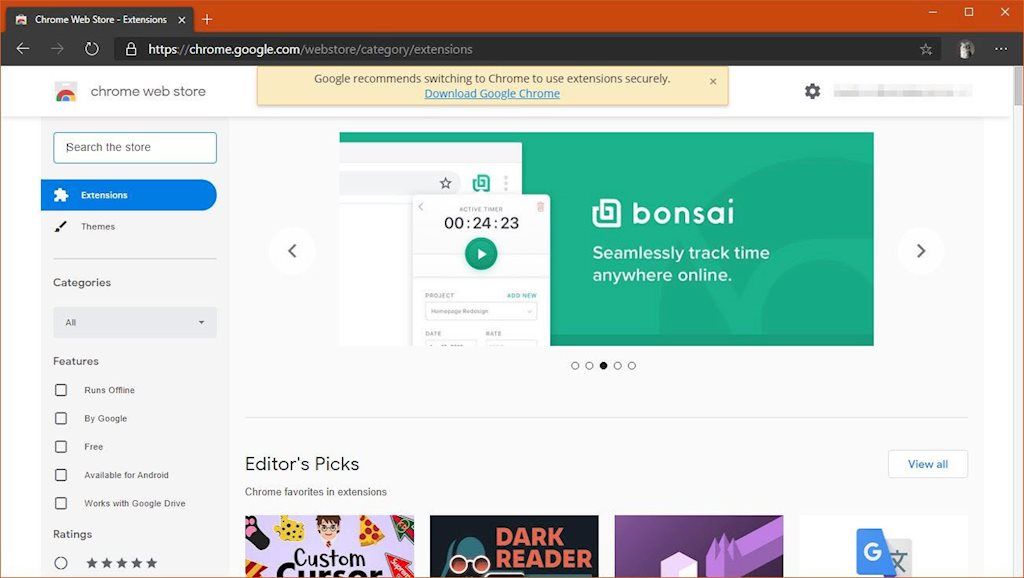The height and width of the screenshot is (578, 1024).
Task: Check the By Google feature filter
Action: click(61, 418)
